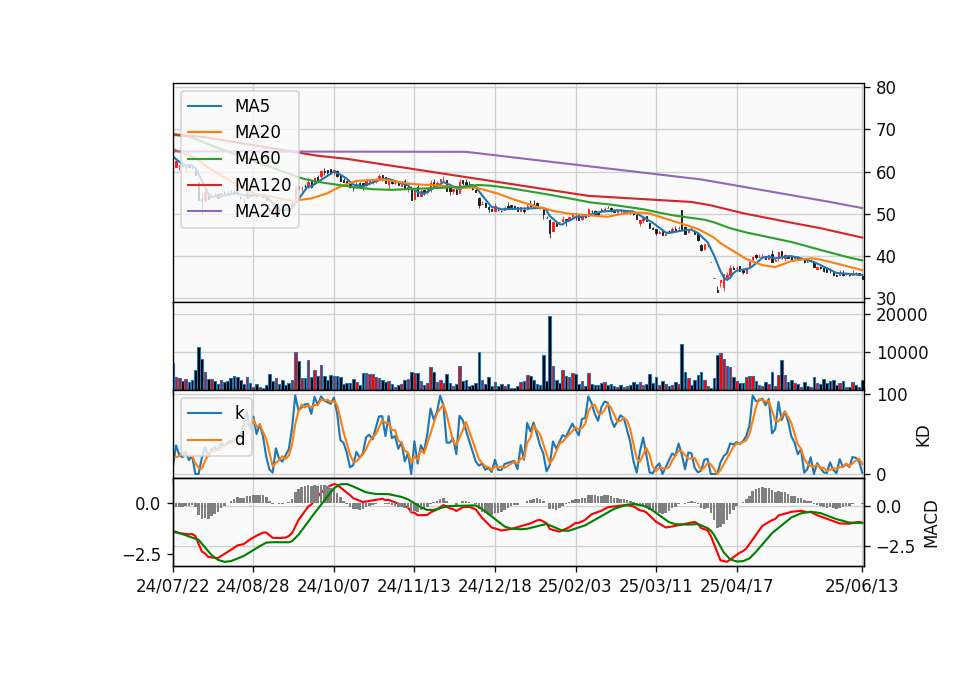This screenshot has height=690, width=960.
Task: Click the 25/06/13 date axis label
Action: click(862, 586)
